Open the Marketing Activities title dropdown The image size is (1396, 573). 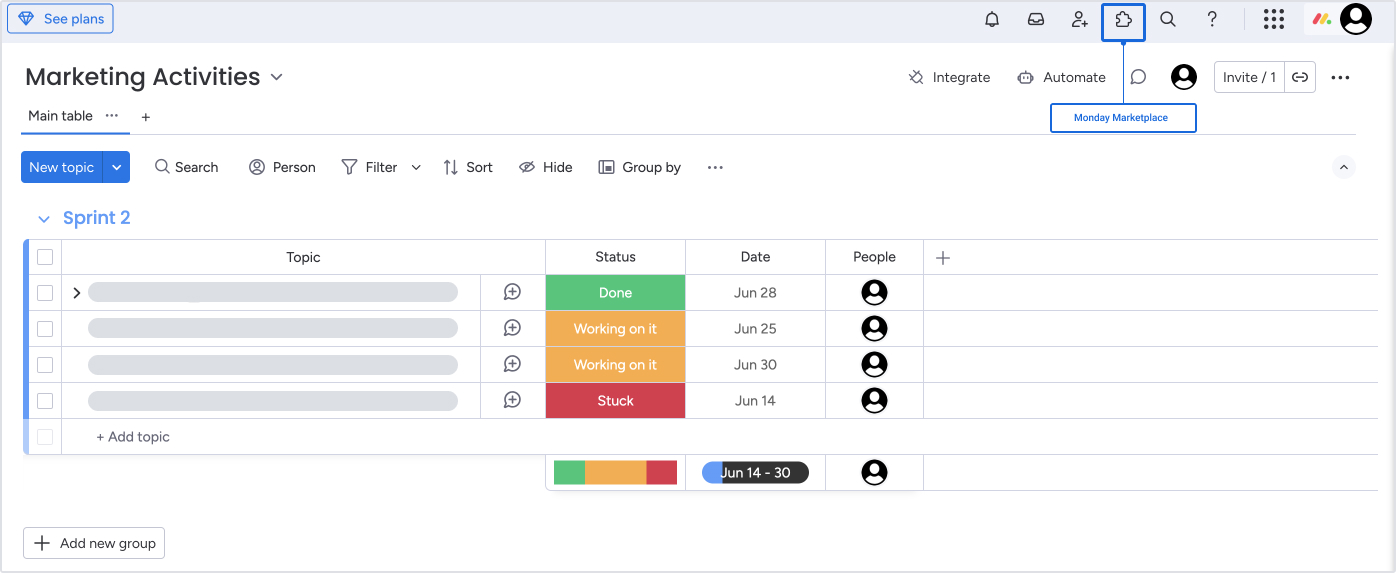tap(277, 78)
